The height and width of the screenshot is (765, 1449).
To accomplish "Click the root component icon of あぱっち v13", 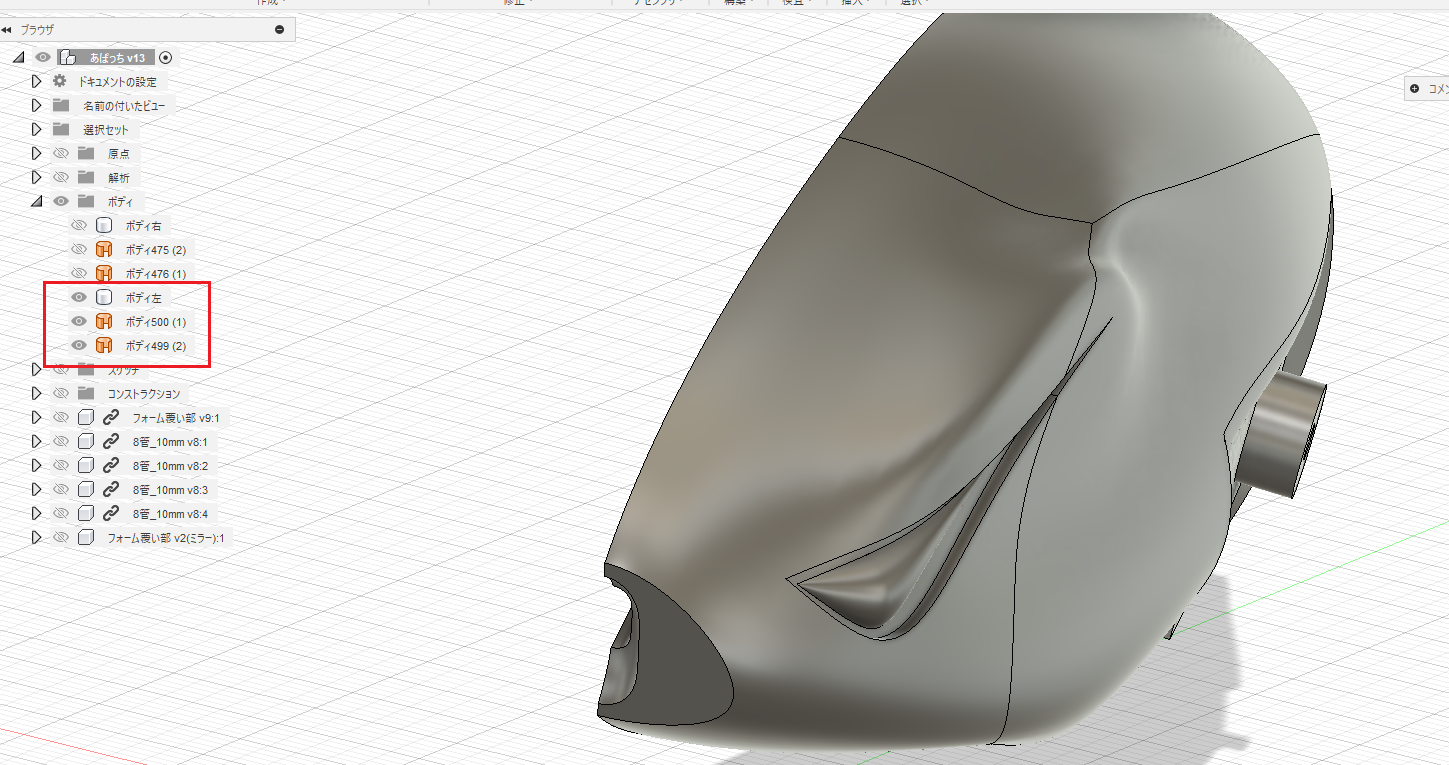I will pyautogui.click(x=68, y=58).
